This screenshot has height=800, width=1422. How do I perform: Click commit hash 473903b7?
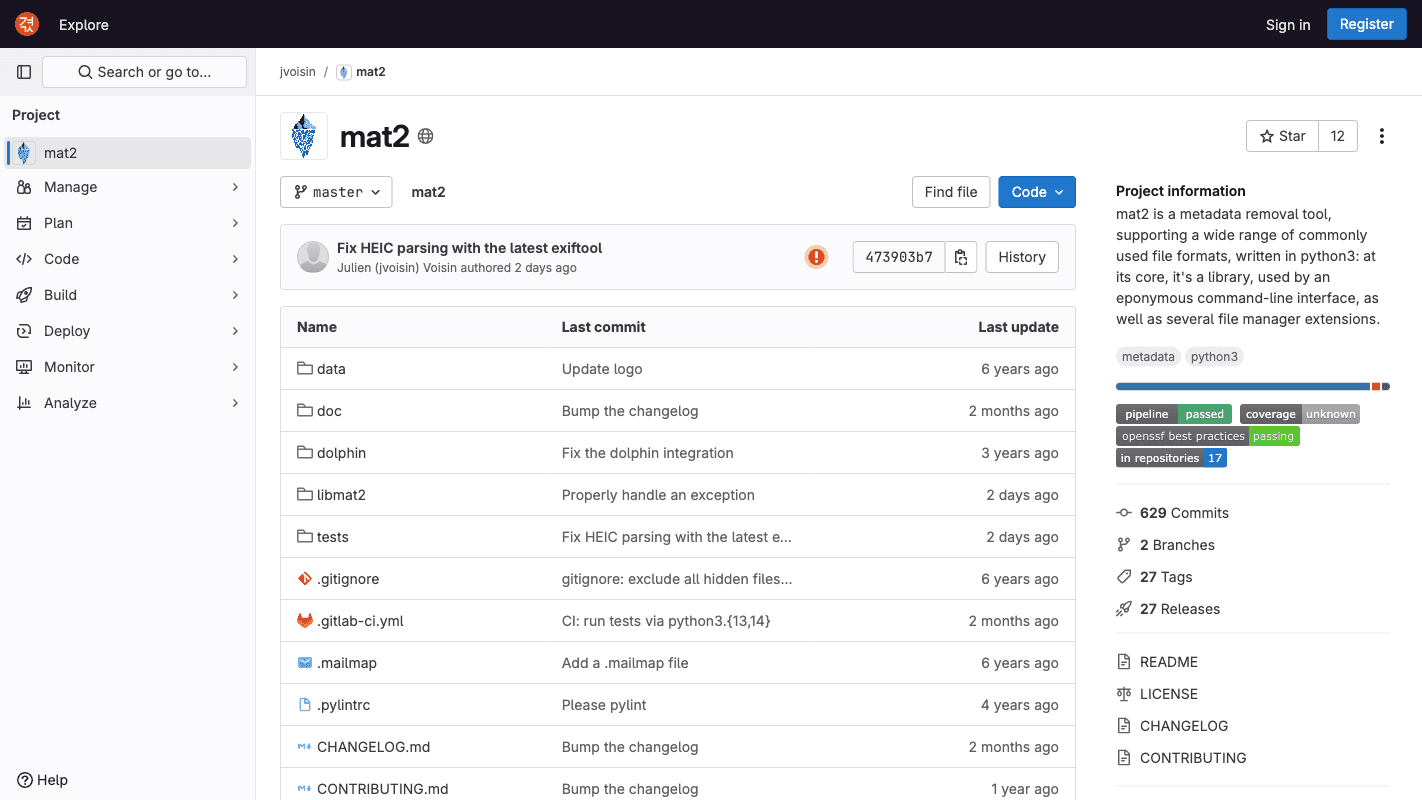coord(899,257)
